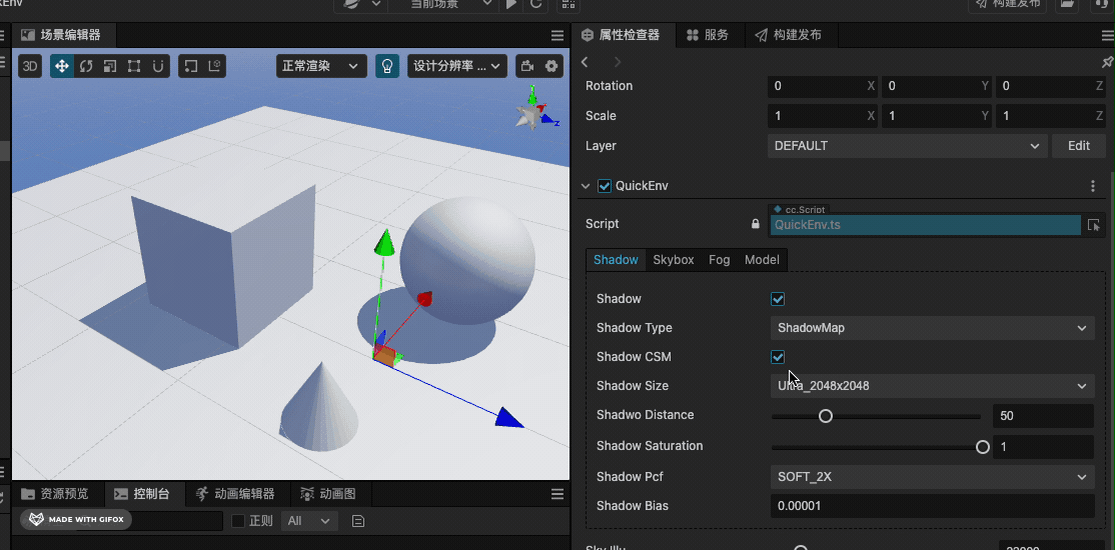Click the lock icon beside Script
The height and width of the screenshot is (550, 1115).
click(x=755, y=224)
